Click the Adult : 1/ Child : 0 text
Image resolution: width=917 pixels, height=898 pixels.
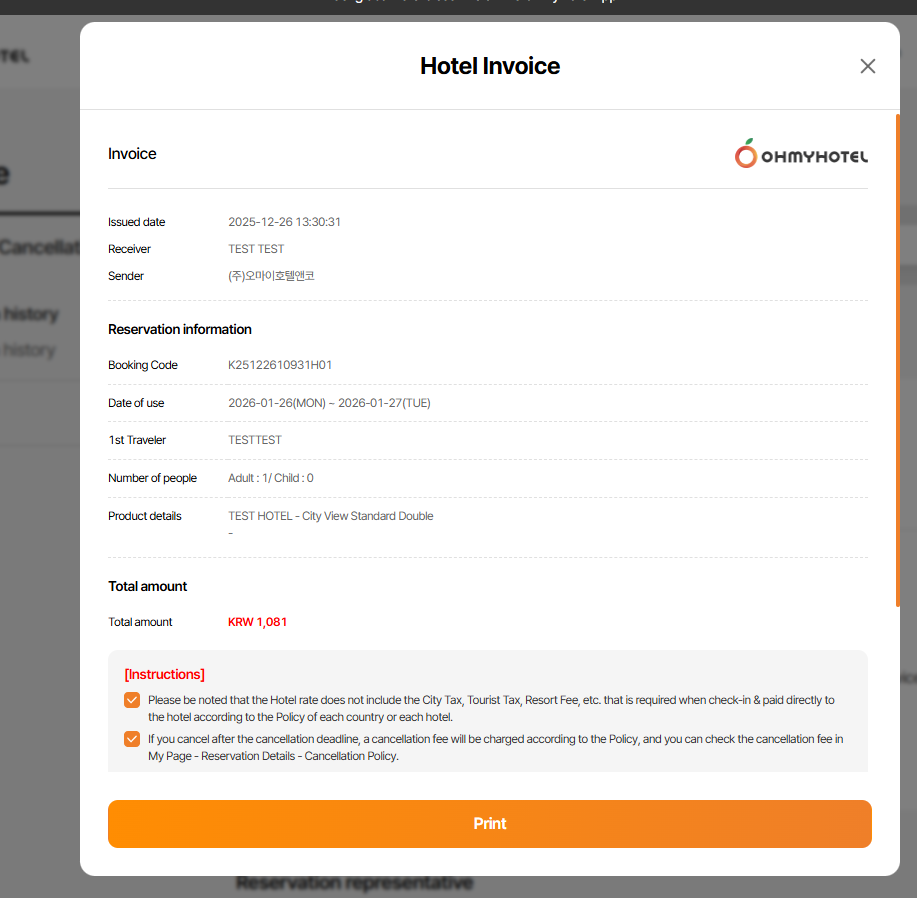coord(270,478)
